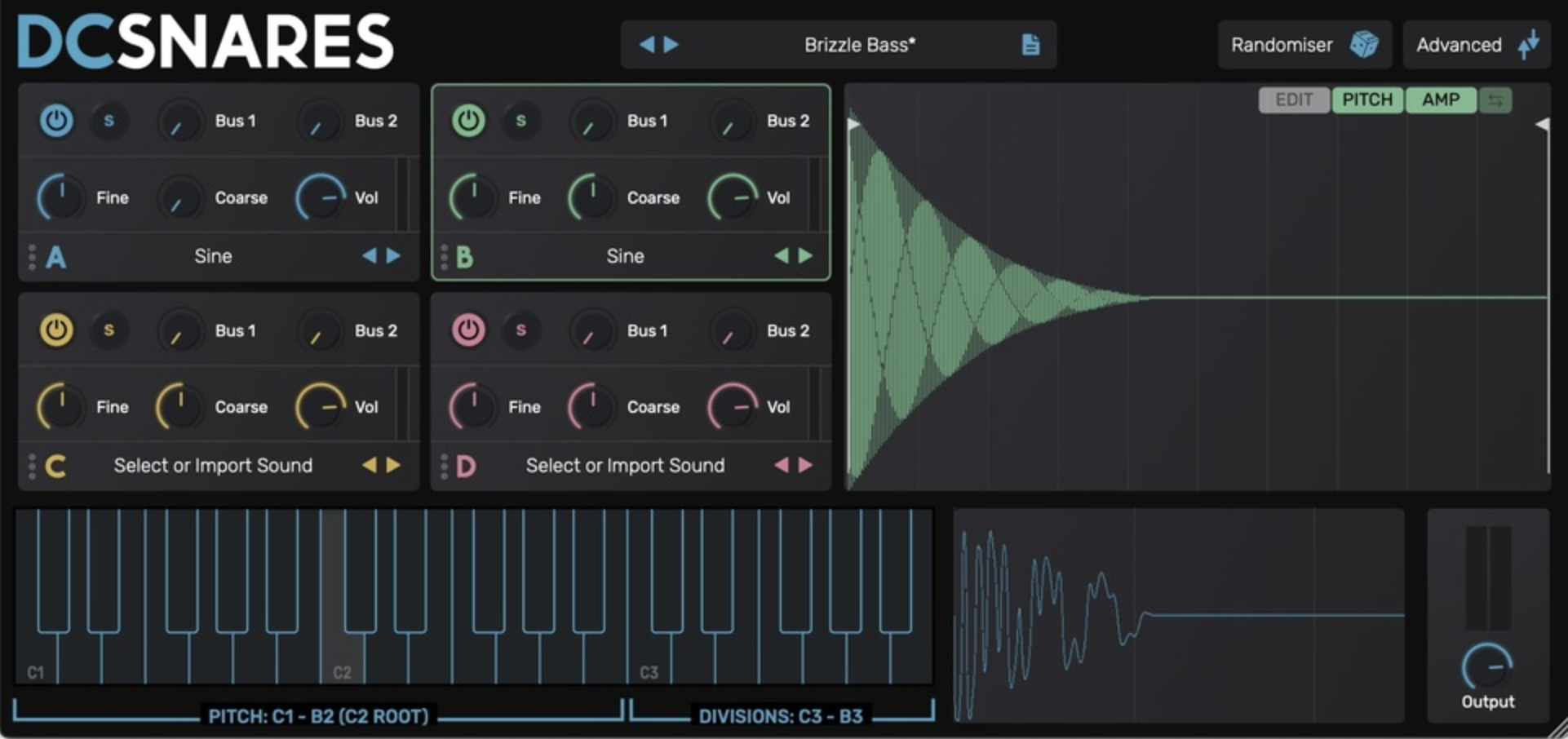Switch envelope view to AMP
1568x739 pixels.
[x=1441, y=100]
